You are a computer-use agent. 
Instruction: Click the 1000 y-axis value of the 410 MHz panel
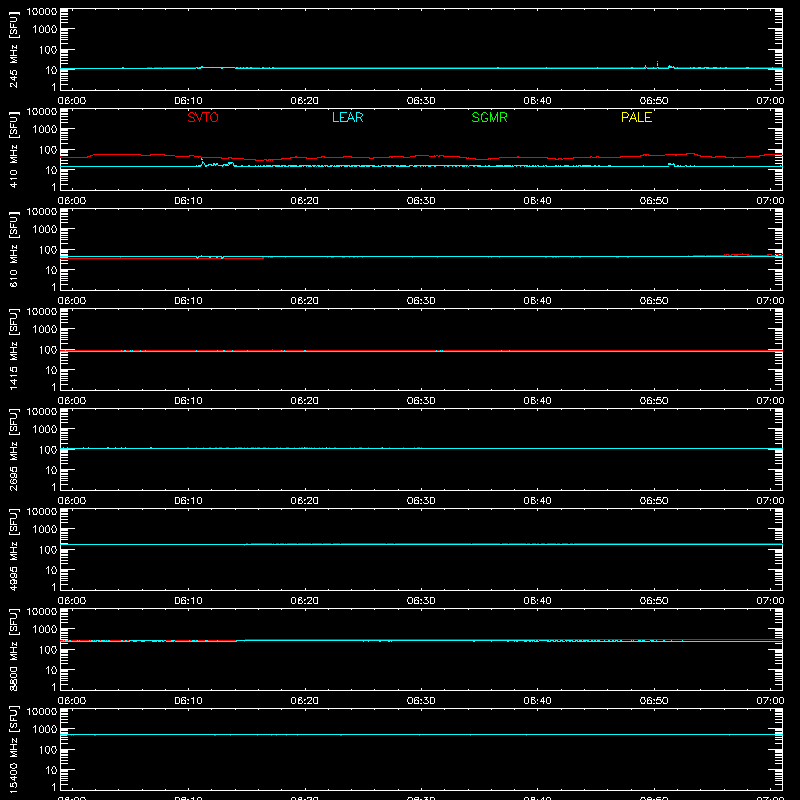(45, 130)
